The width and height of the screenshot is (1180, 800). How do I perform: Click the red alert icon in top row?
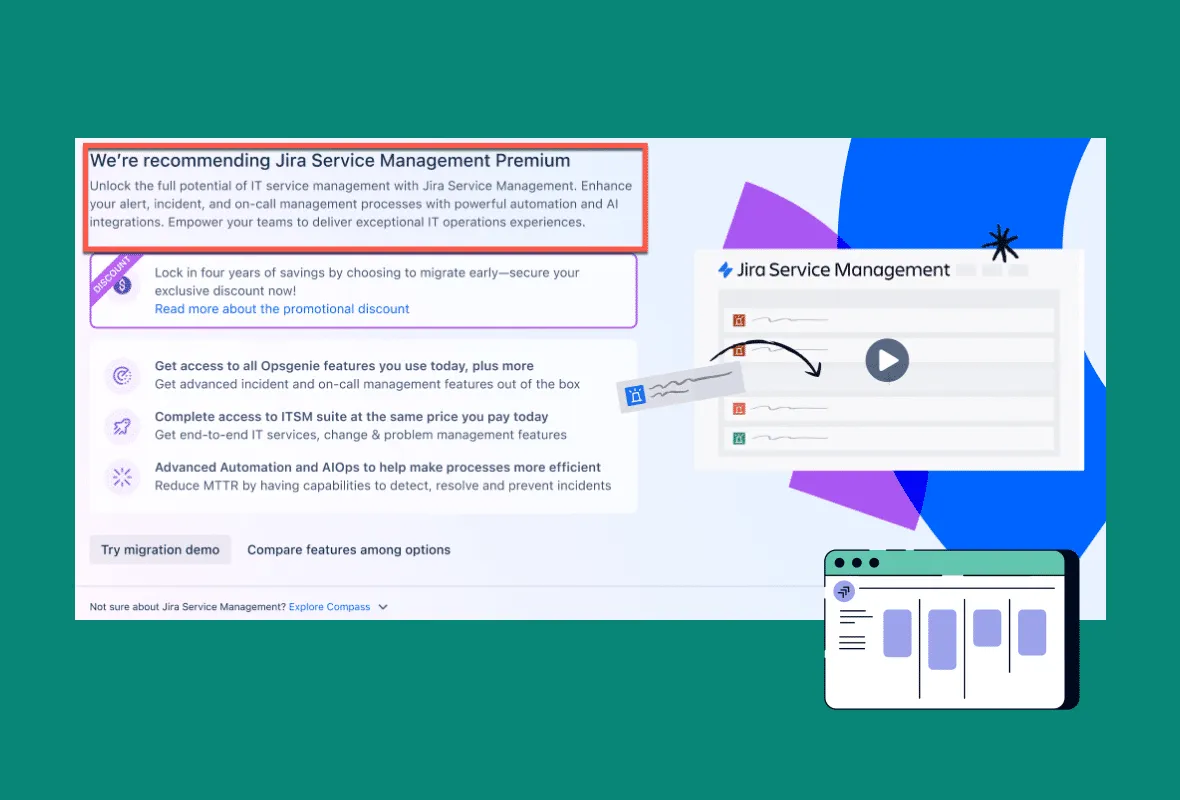[739, 320]
